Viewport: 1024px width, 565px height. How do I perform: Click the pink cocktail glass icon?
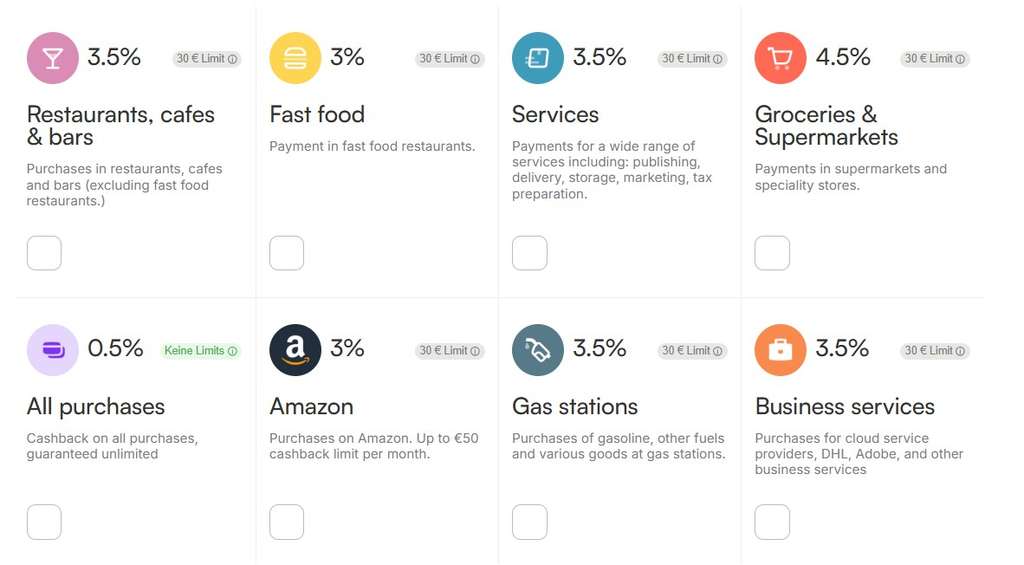(x=53, y=58)
